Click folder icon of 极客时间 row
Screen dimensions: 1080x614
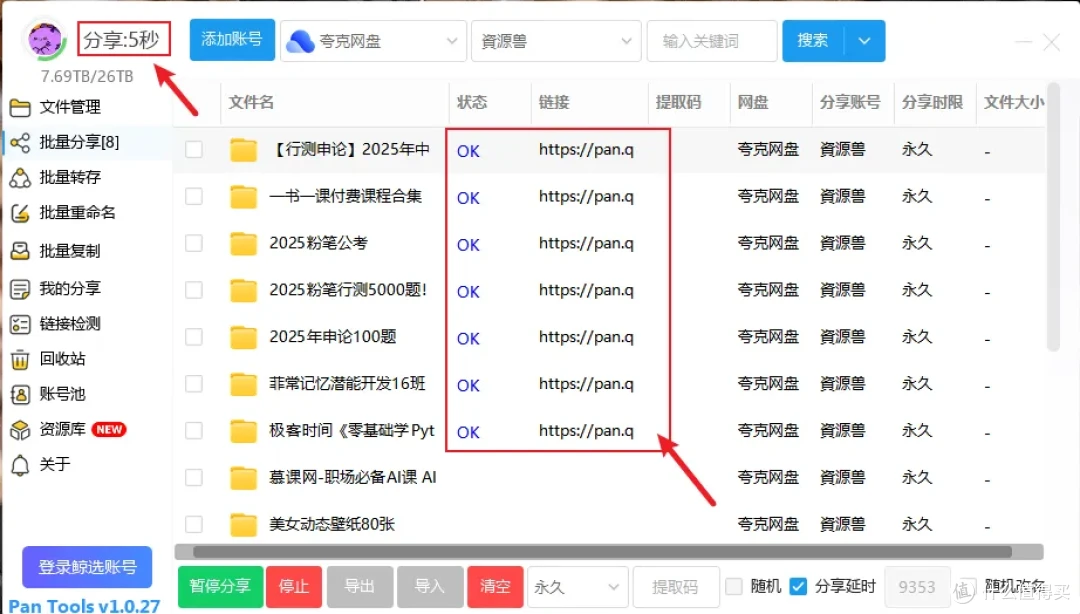[x=243, y=431]
